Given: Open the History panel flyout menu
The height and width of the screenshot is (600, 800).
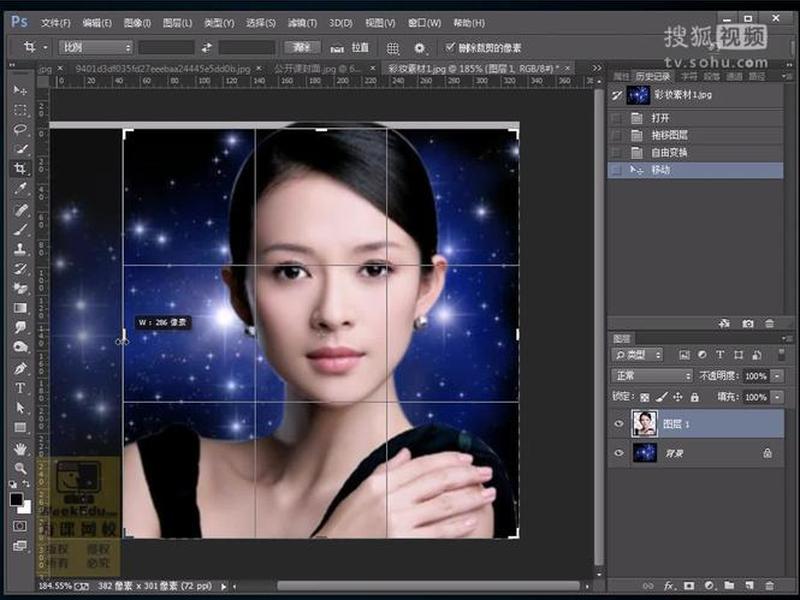Looking at the screenshot, I should coord(785,76).
